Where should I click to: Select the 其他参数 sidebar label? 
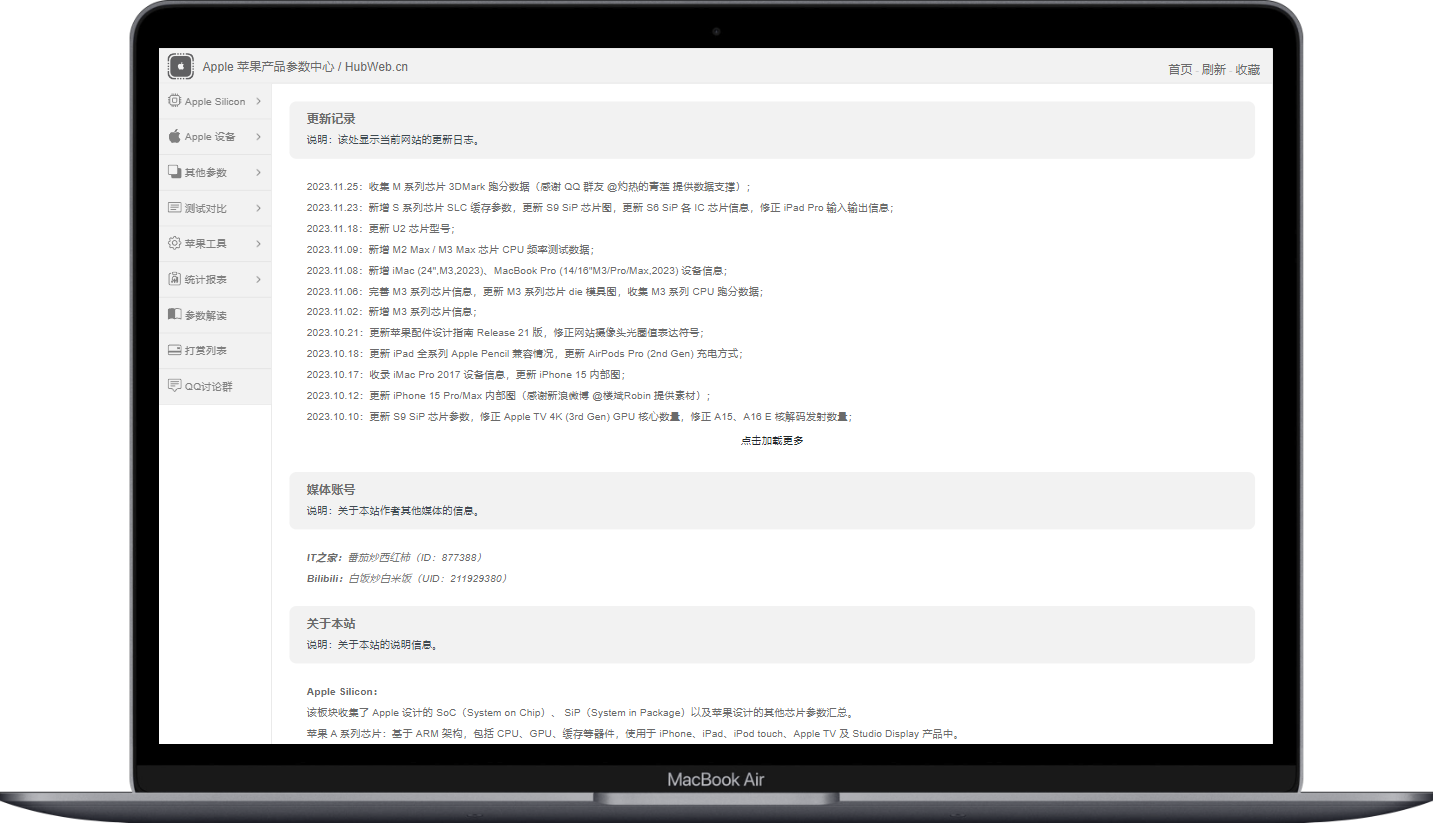(x=206, y=173)
